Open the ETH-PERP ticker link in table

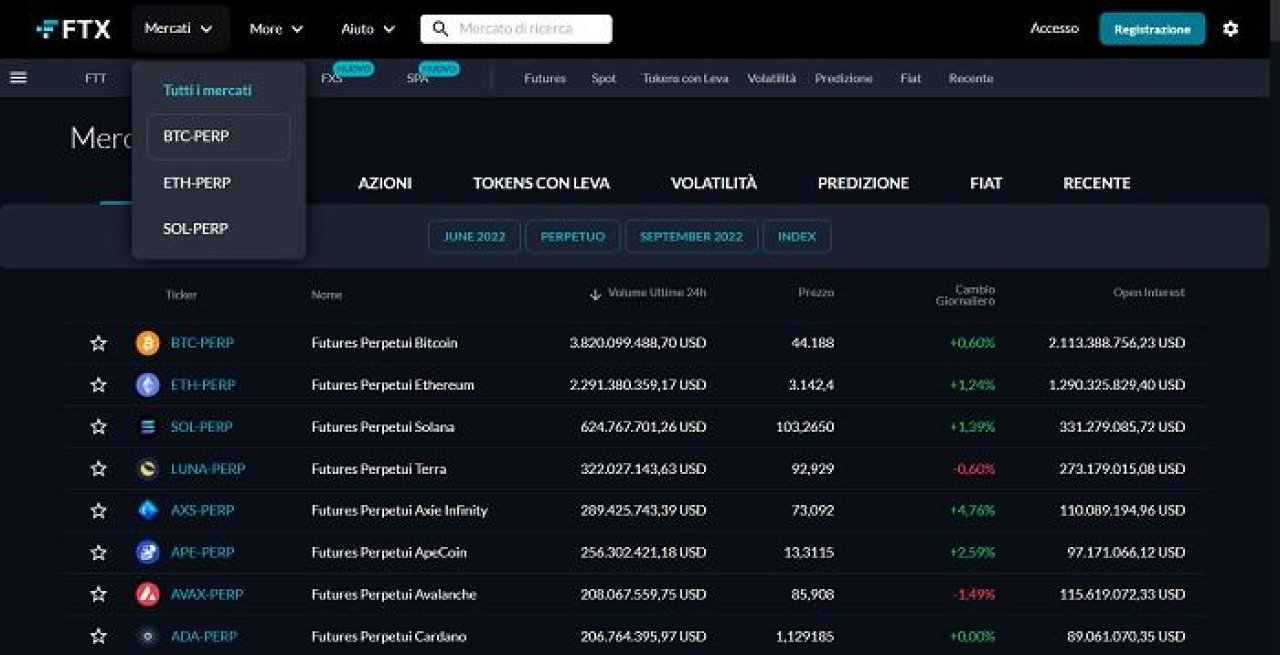pos(203,385)
